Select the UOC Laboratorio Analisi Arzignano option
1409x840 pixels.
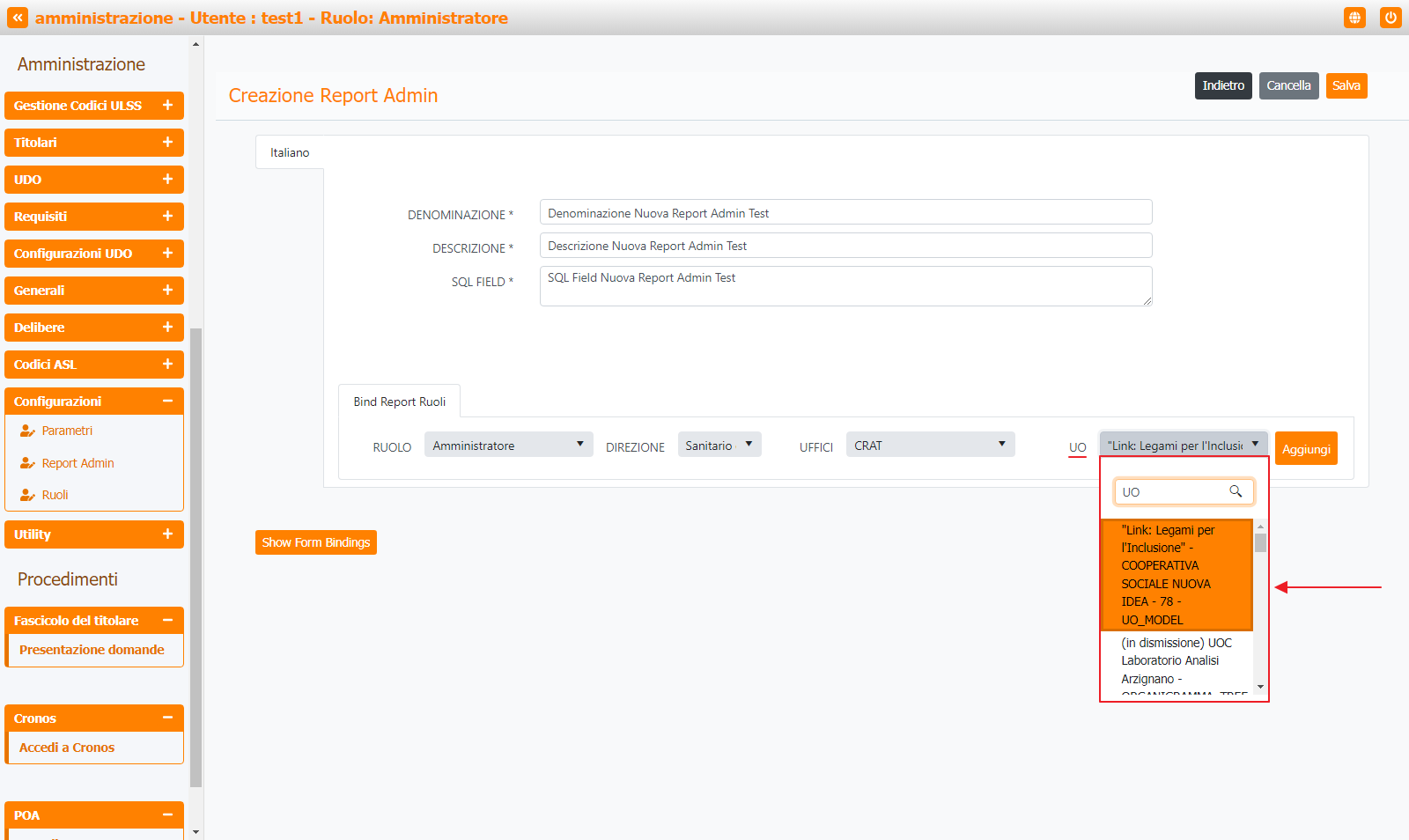tap(1176, 660)
